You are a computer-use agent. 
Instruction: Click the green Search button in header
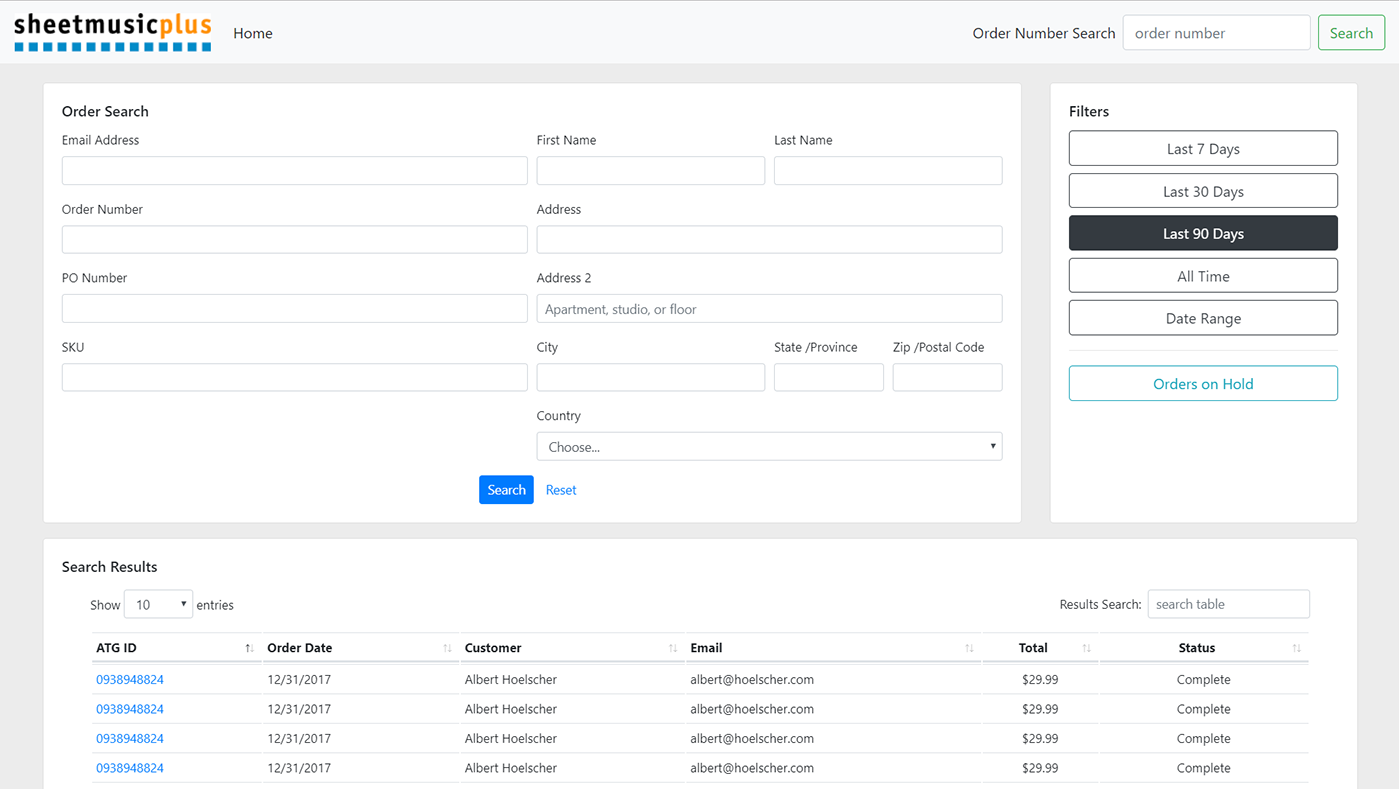click(1351, 33)
